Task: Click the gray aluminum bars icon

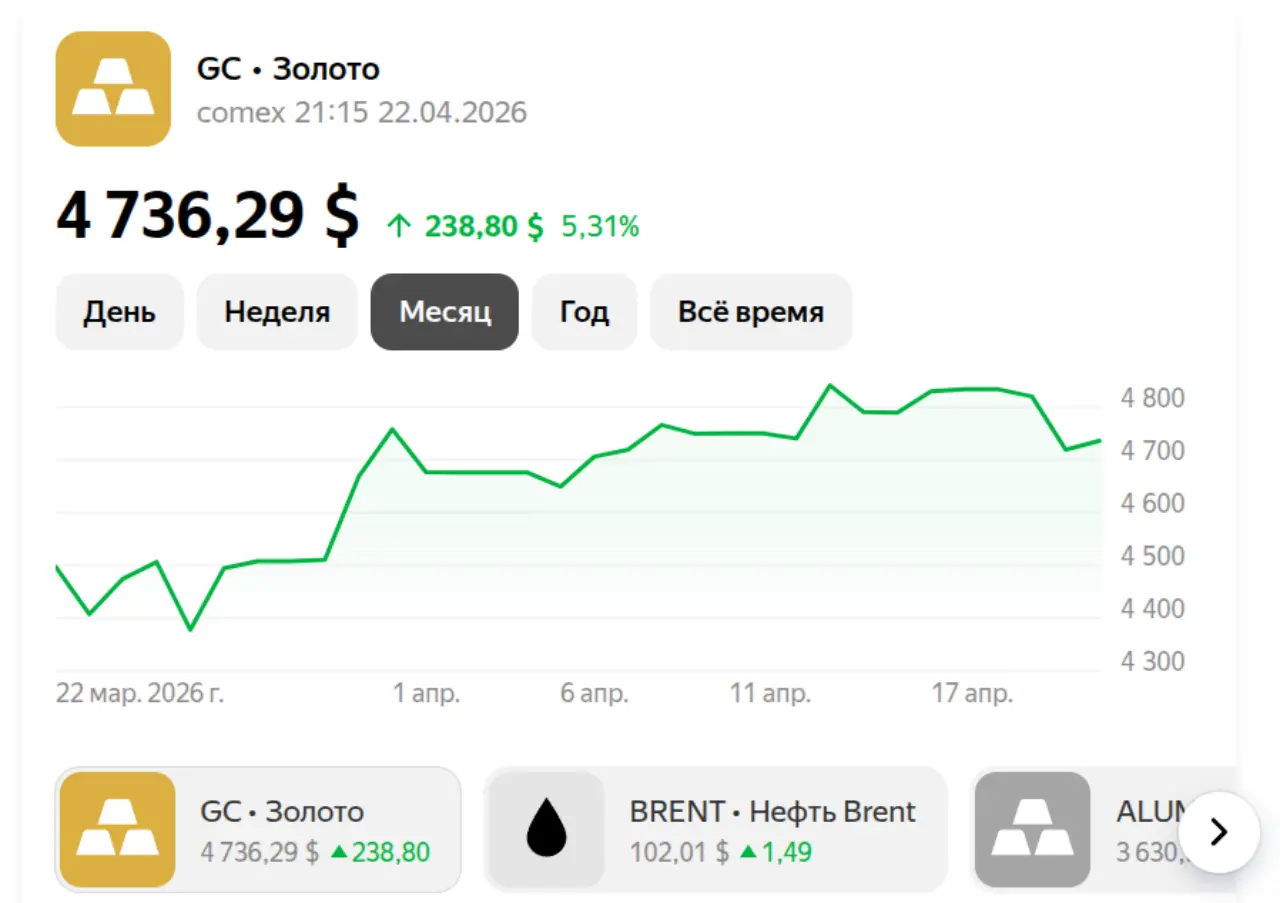Action: (1031, 829)
